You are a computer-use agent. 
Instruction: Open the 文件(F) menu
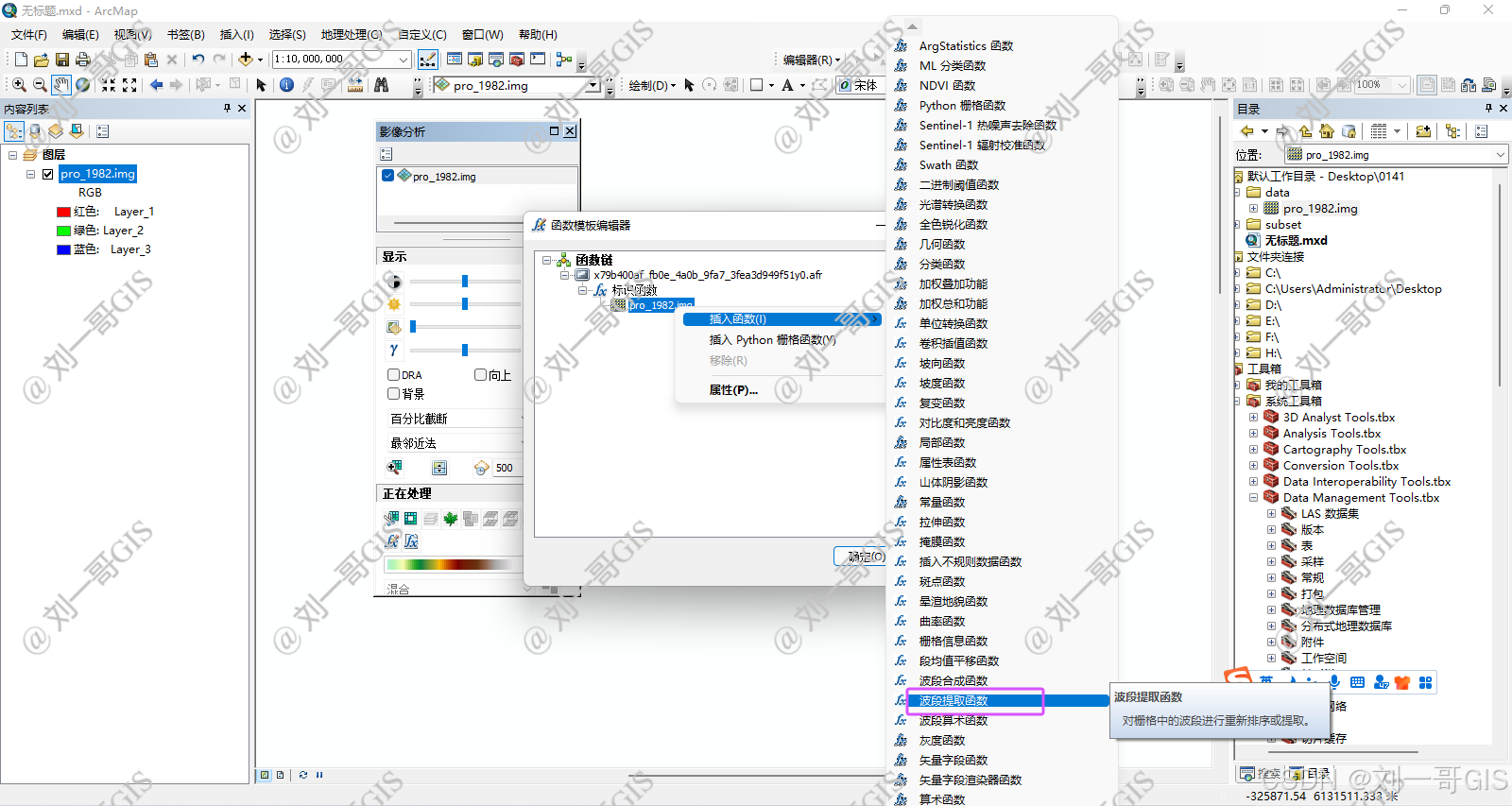coord(29,35)
